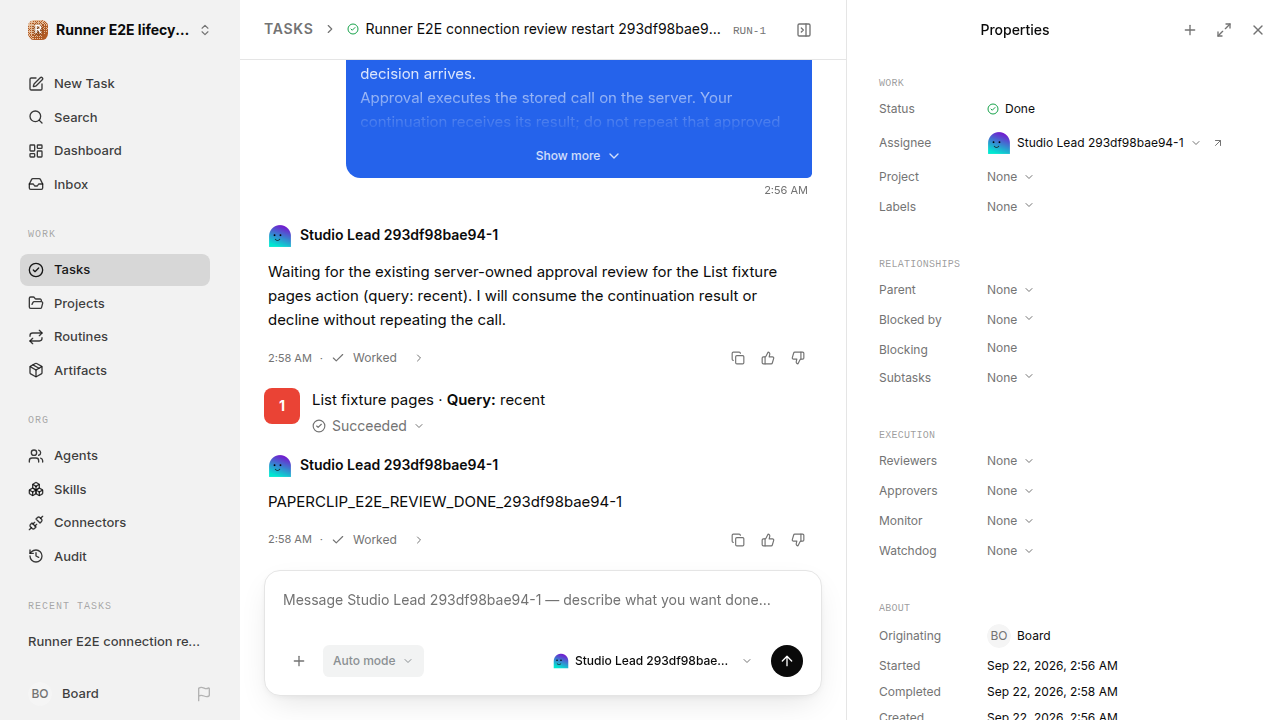Click the Connectors plug icon
1280x720 pixels.
pos(36,523)
